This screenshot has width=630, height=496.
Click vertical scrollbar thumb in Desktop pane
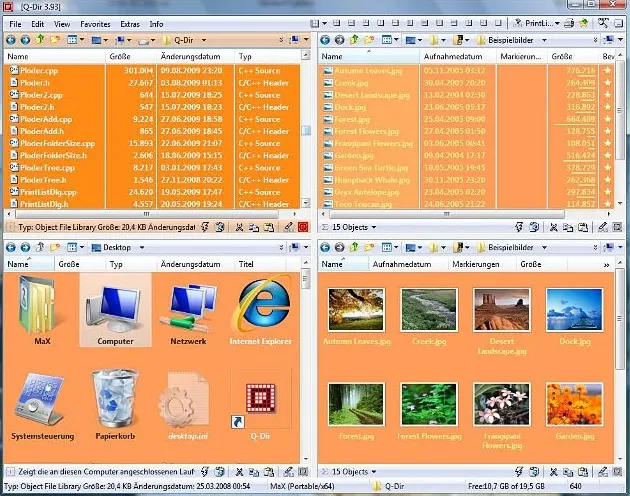[x=305, y=279]
